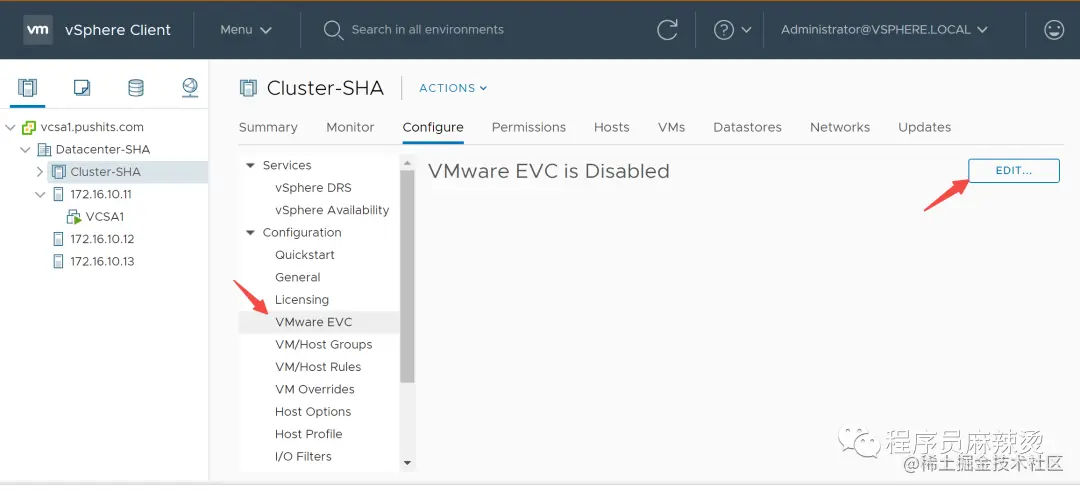Screen dimensions: 1080x490
Task: Open the Monitor tab
Action: pos(350,127)
